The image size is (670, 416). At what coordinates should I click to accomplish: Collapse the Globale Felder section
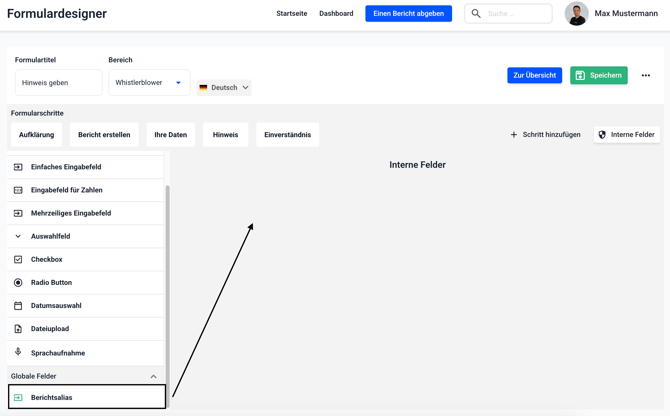(153, 377)
